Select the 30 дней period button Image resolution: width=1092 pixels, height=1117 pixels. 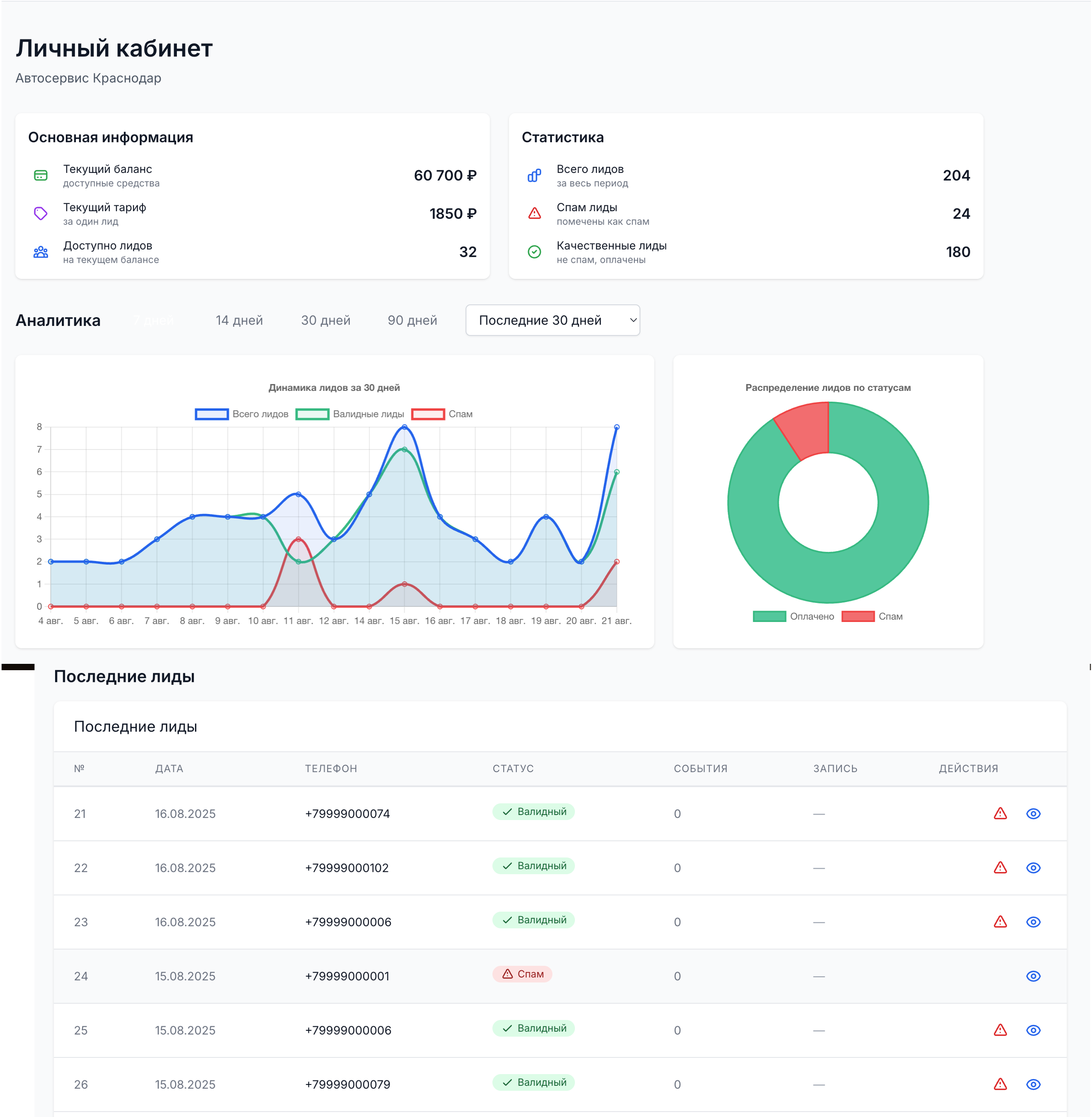point(325,320)
